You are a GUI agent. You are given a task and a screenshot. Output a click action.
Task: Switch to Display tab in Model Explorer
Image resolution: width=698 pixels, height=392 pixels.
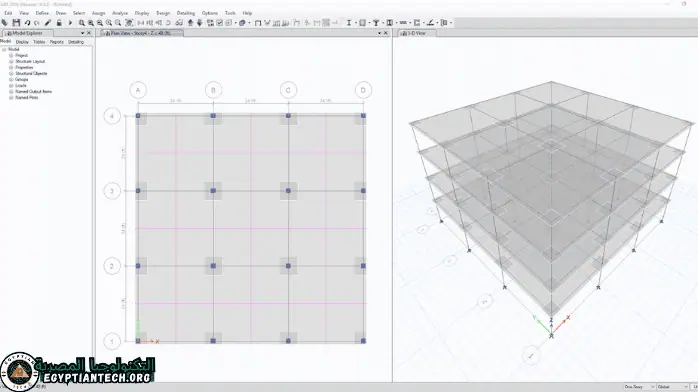coord(22,42)
